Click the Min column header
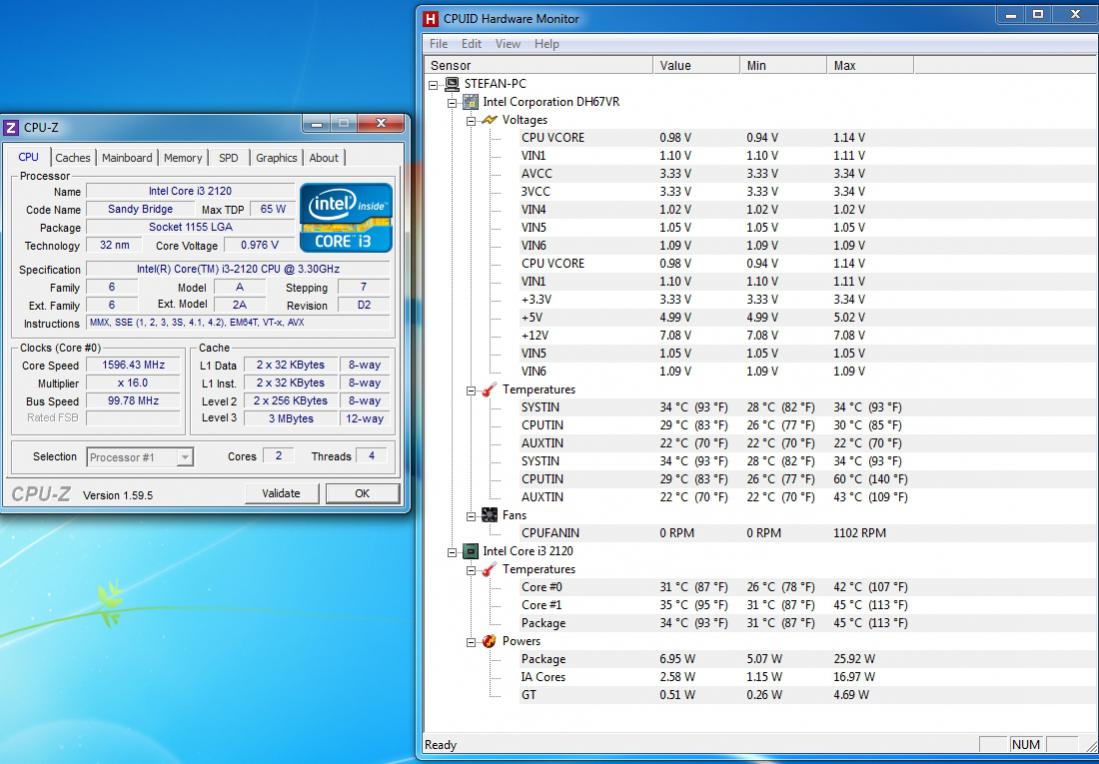The height and width of the screenshot is (764, 1099). click(783, 65)
